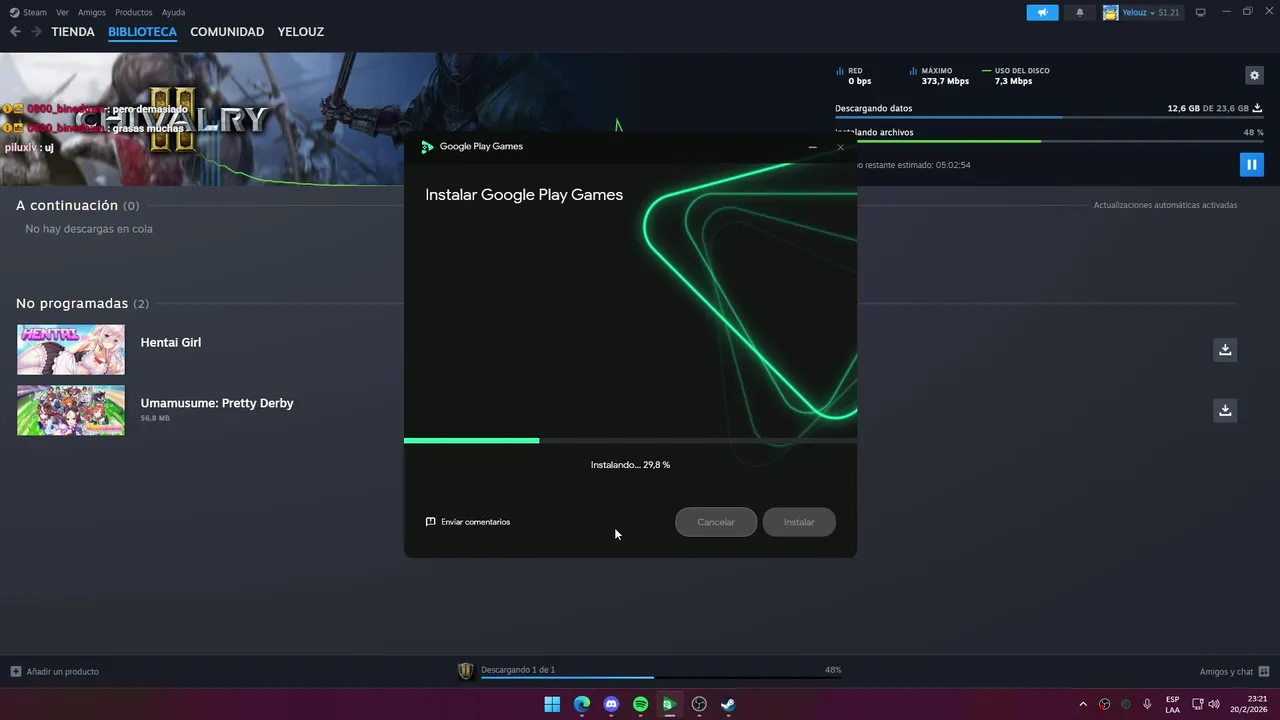The height and width of the screenshot is (720, 1280).
Task: Click the Umamusume: Pretty Derby title
Action: click(x=217, y=403)
